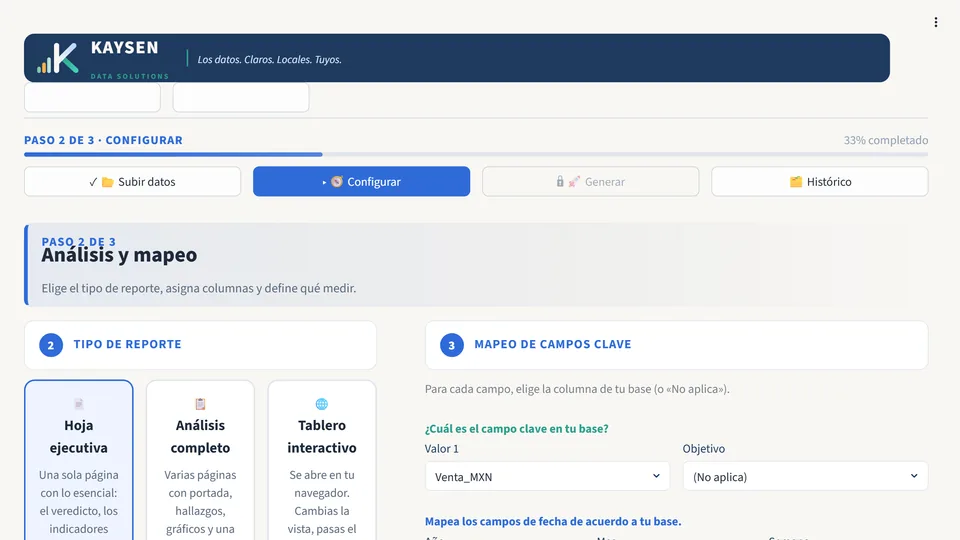Choose the Hoja ejecutiva report type
Image resolution: width=960 pixels, height=540 pixels.
(78, 460)
